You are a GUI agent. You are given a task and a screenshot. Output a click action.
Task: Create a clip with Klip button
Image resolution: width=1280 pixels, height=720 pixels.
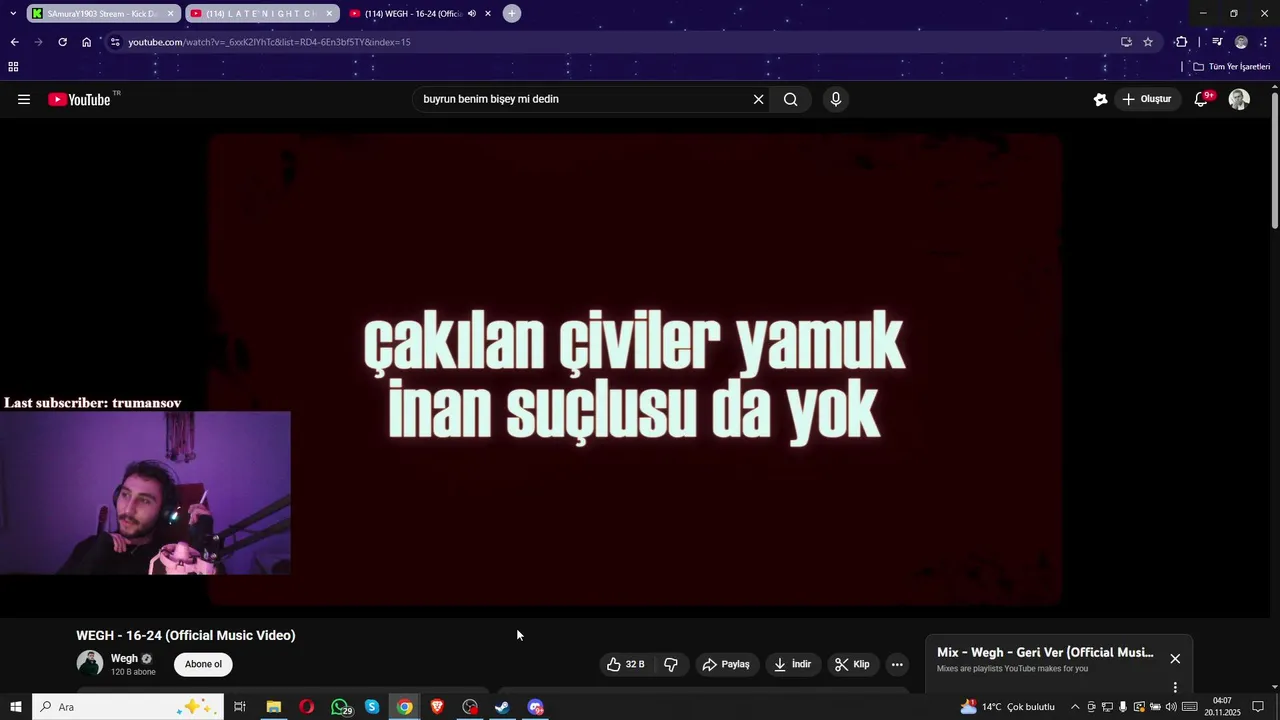click(852, 664)
